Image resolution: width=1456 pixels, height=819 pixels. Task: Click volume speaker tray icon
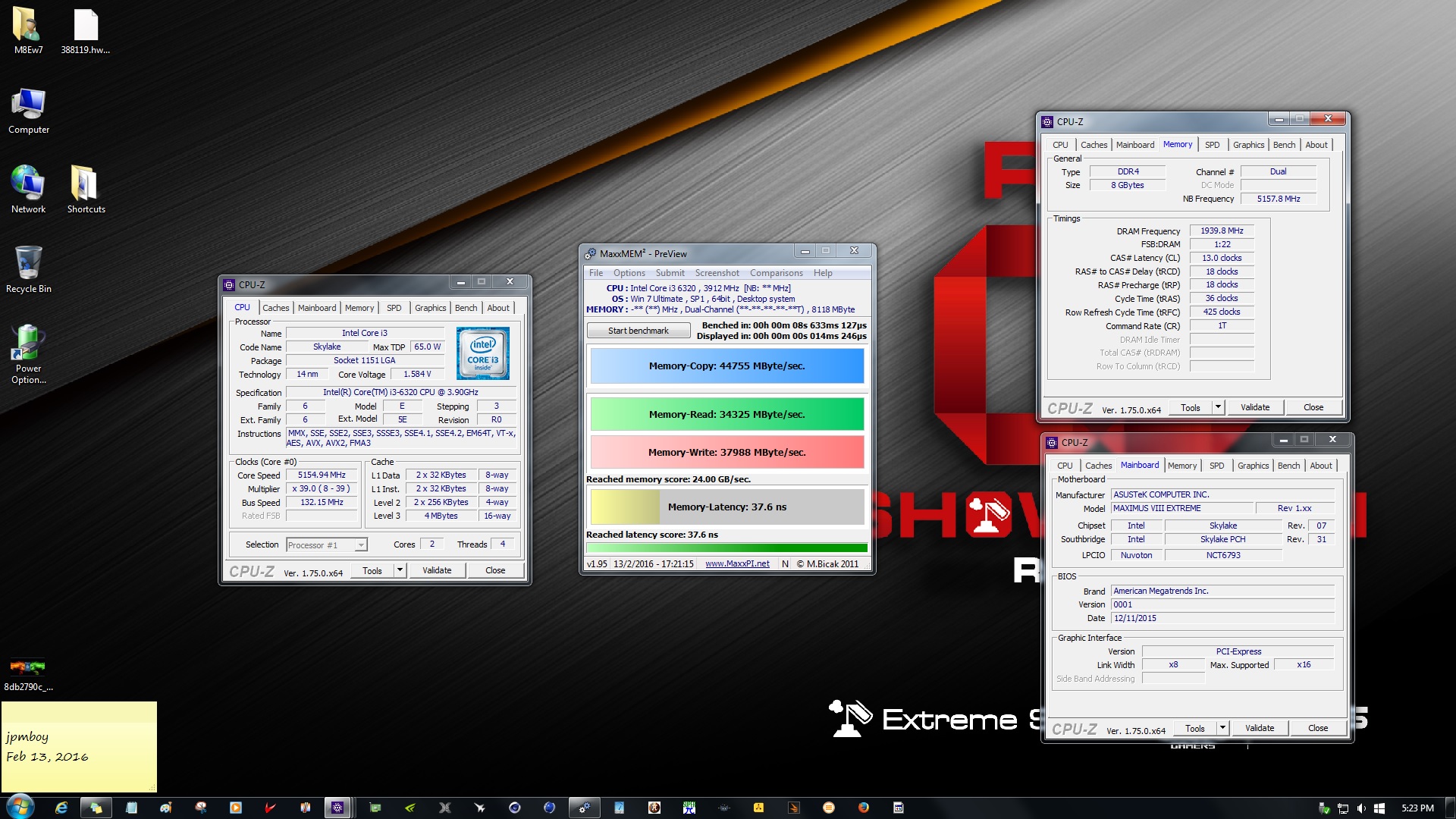(x=1361, y=808)
